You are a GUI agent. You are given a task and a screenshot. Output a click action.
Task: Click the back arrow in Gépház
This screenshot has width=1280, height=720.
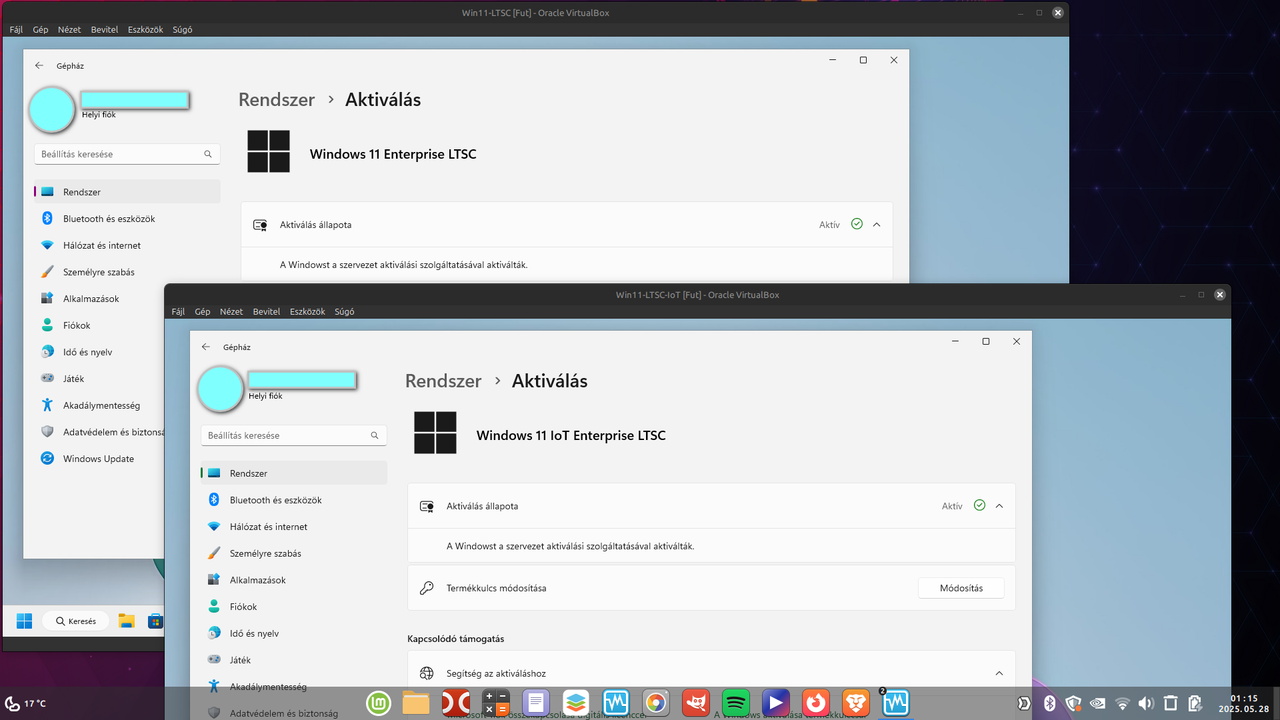(206, 347)
